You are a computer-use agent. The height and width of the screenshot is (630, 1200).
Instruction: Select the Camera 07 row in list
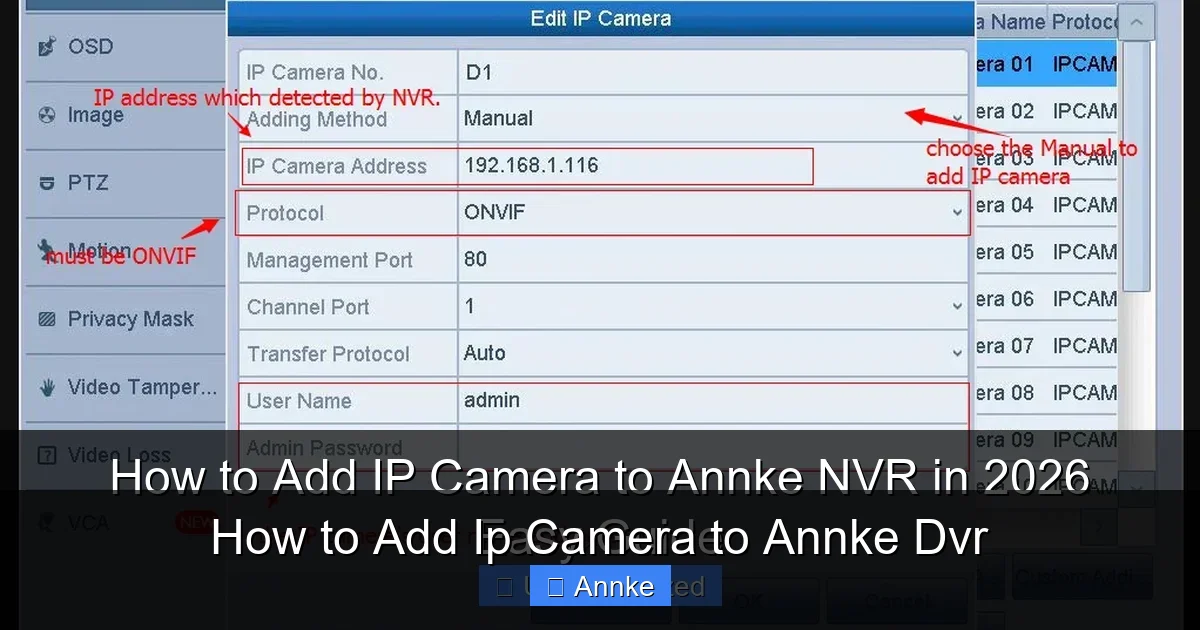tap(1046, 346)
